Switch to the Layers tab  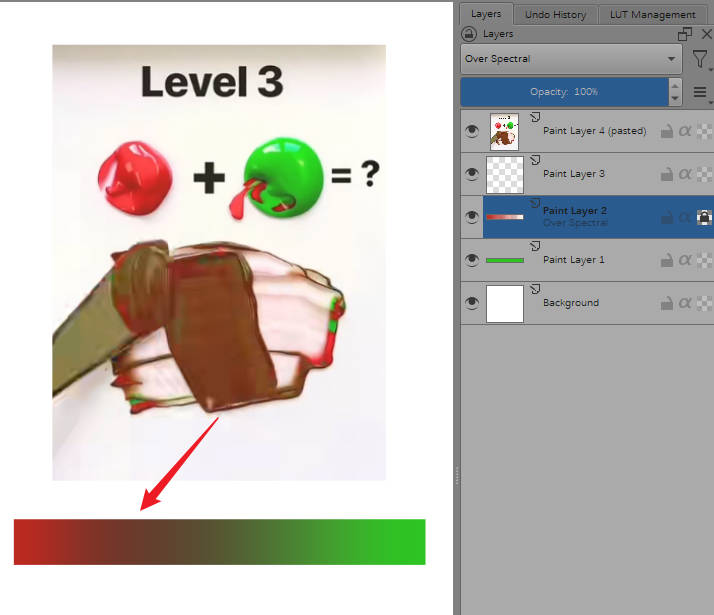click(486, 14)
